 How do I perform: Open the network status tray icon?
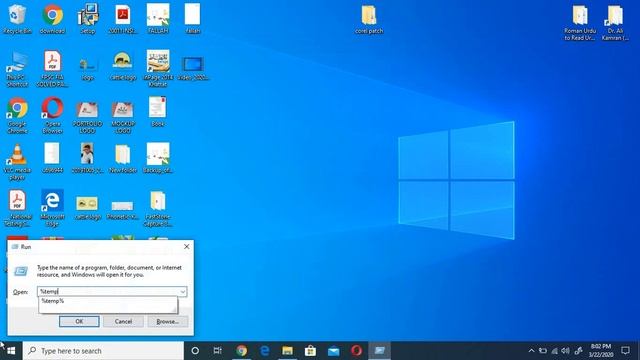click(x=554, y=351)
